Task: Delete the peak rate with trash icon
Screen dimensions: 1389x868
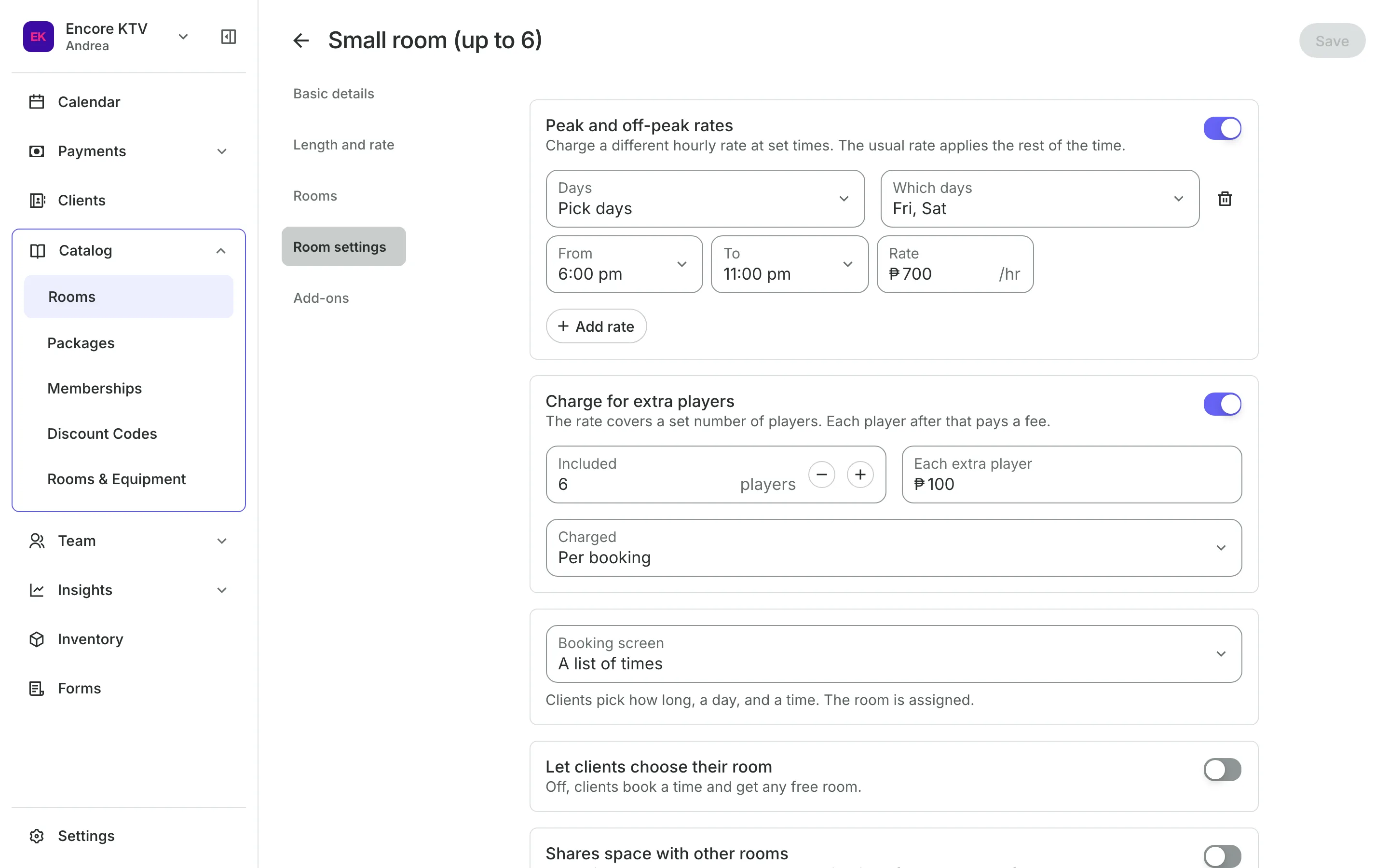Action: (1225, 199)
